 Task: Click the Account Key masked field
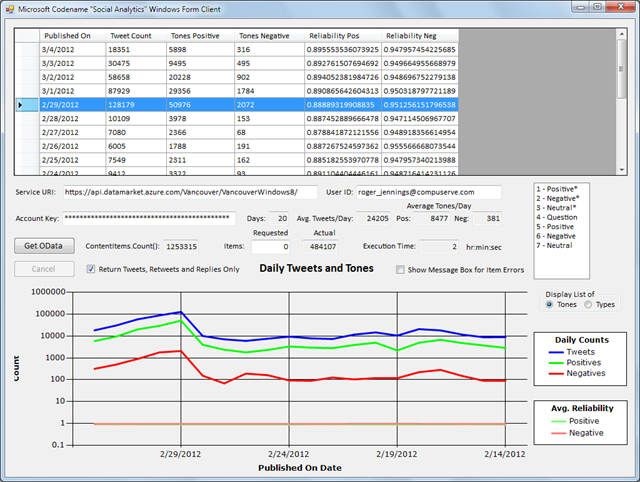tap(149, 217)
